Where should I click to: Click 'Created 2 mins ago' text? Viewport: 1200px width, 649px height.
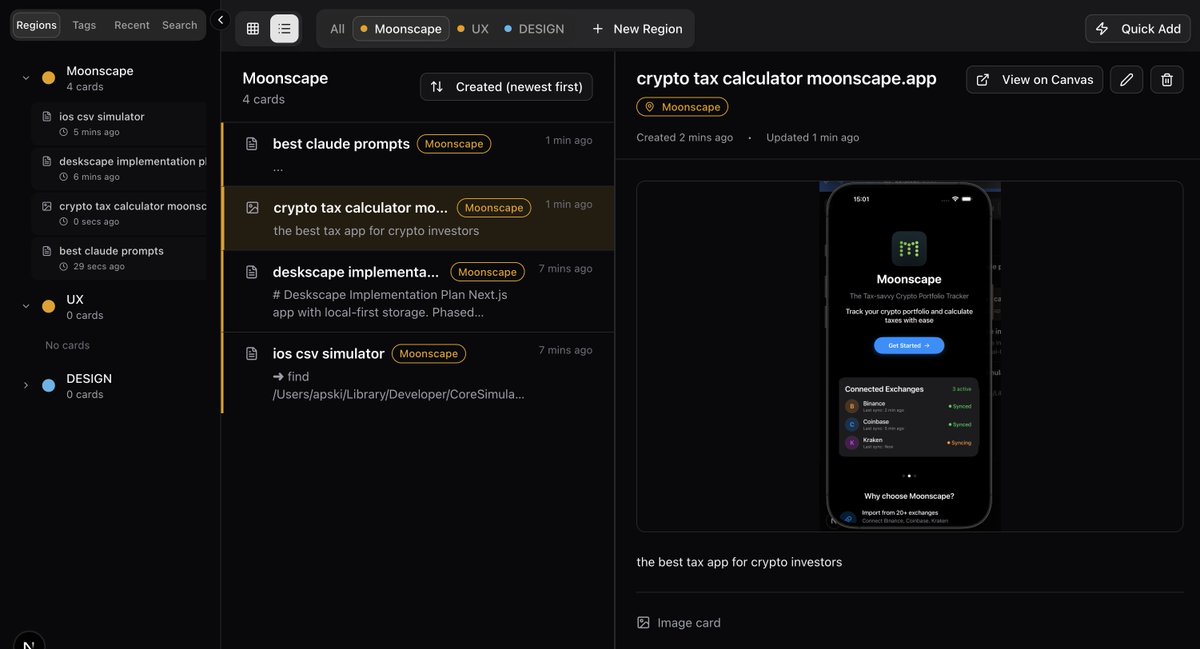click(x=685, y=137)
